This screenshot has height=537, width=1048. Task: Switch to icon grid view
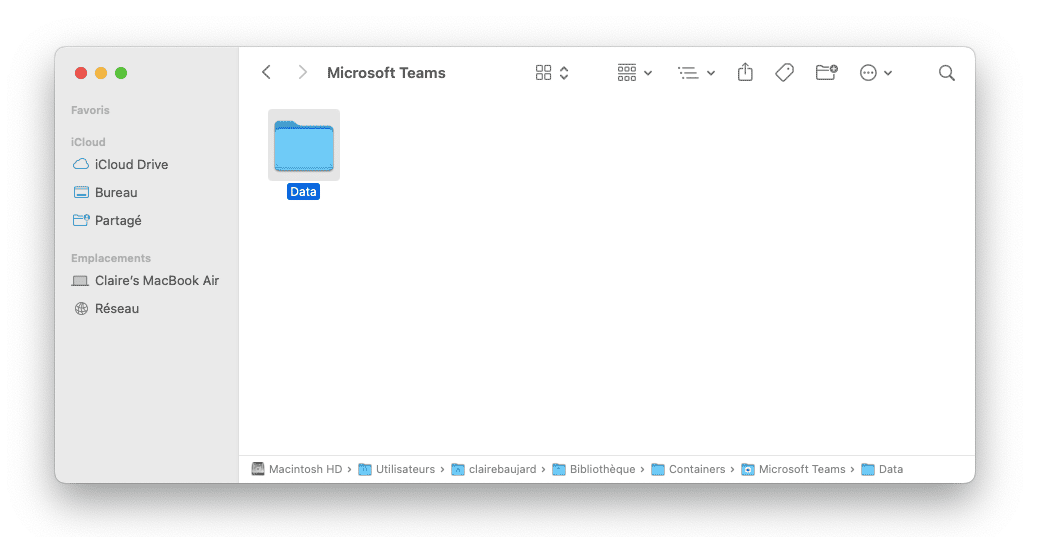(x=543, y=73)
